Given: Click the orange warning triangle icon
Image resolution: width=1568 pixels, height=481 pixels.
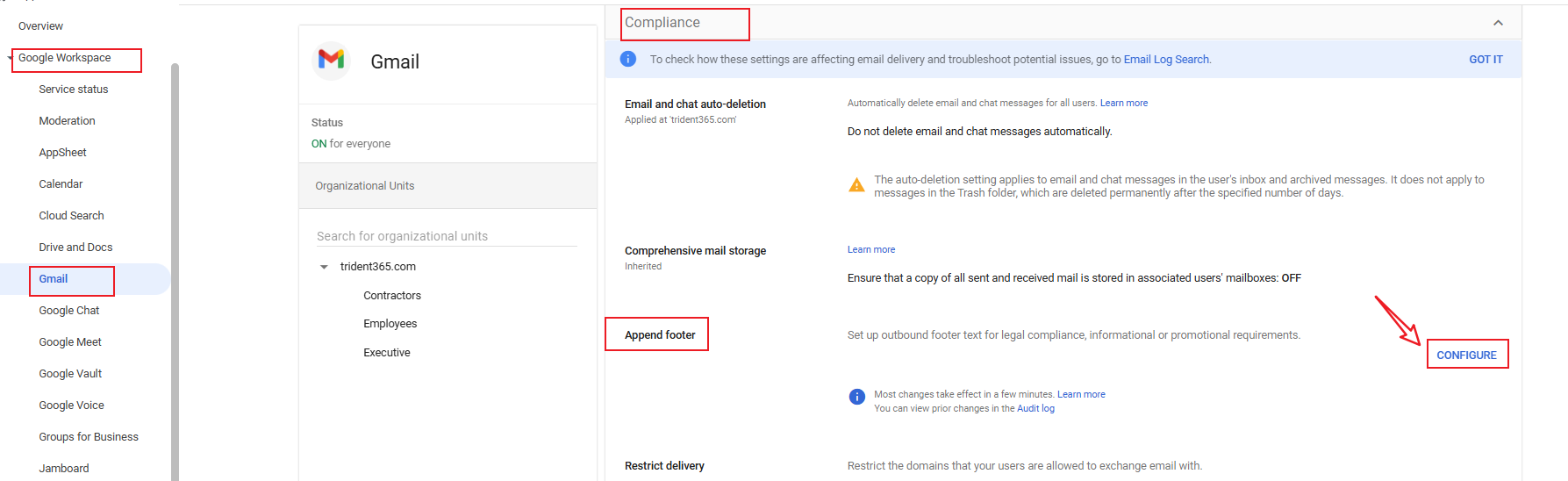Looking at the screenshot, I should coord(856,185).
